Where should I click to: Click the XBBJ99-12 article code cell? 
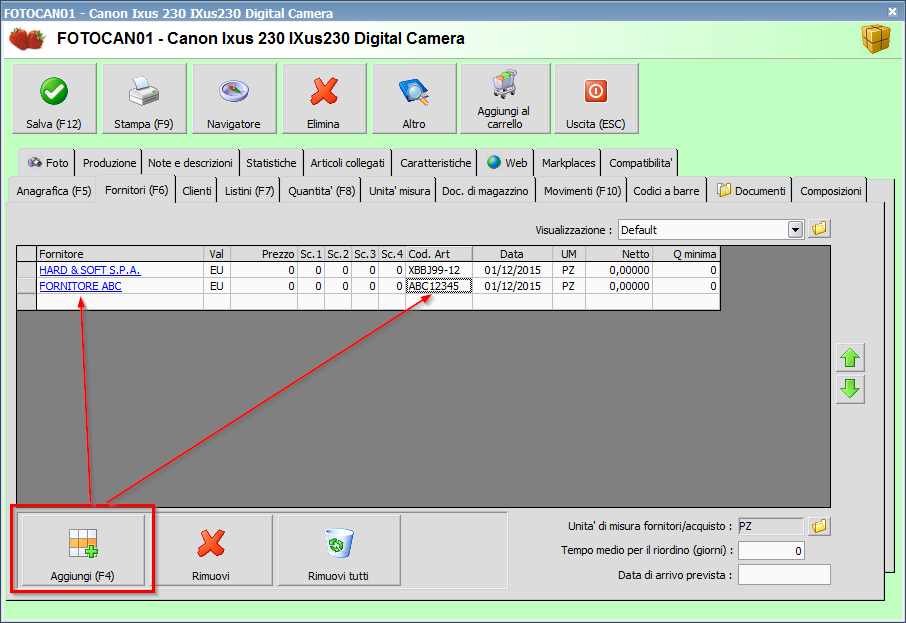point(439,270)
